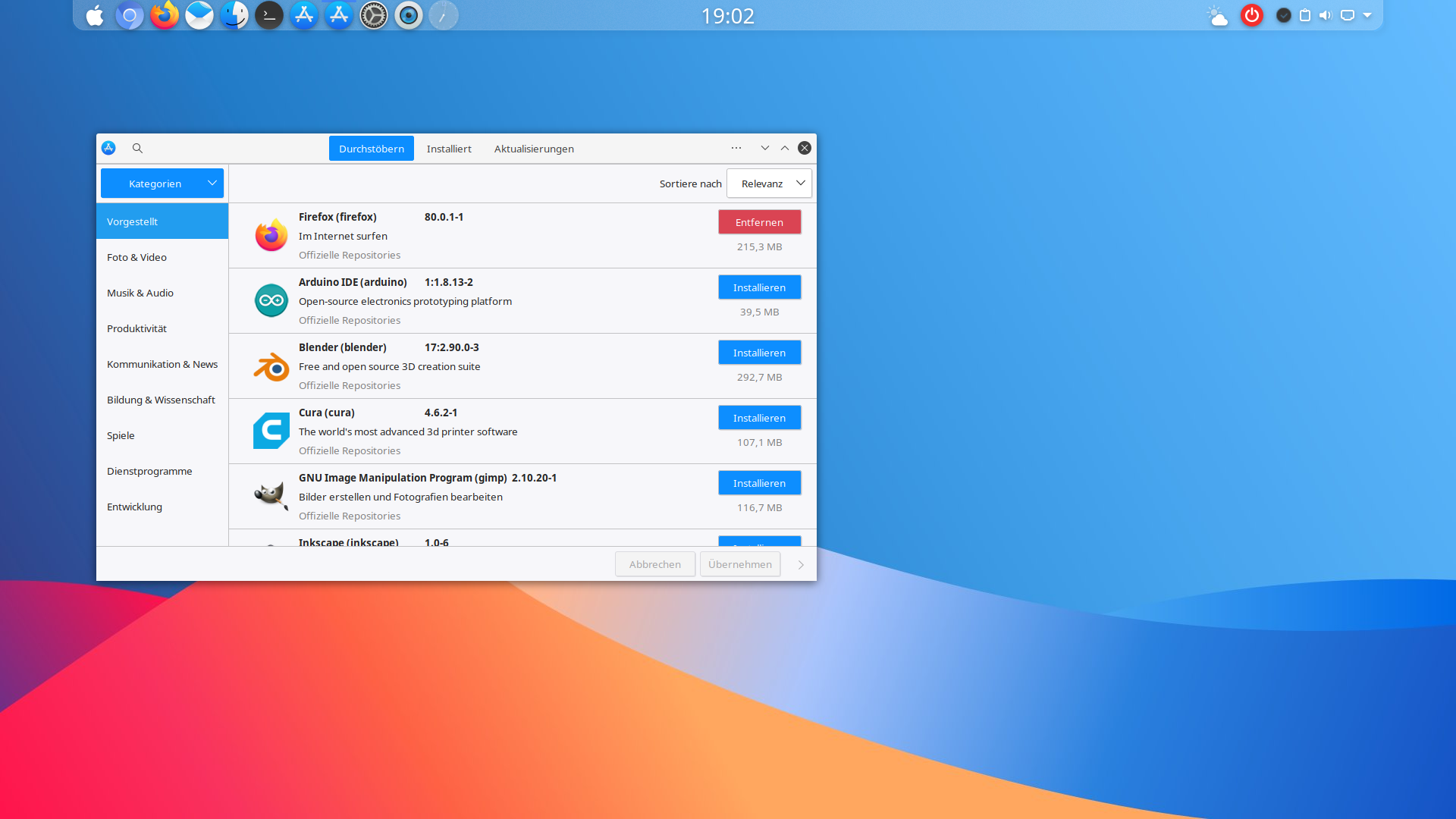Open the Cura (cura) entry title

pyautogui.click(x=327, y=413)
